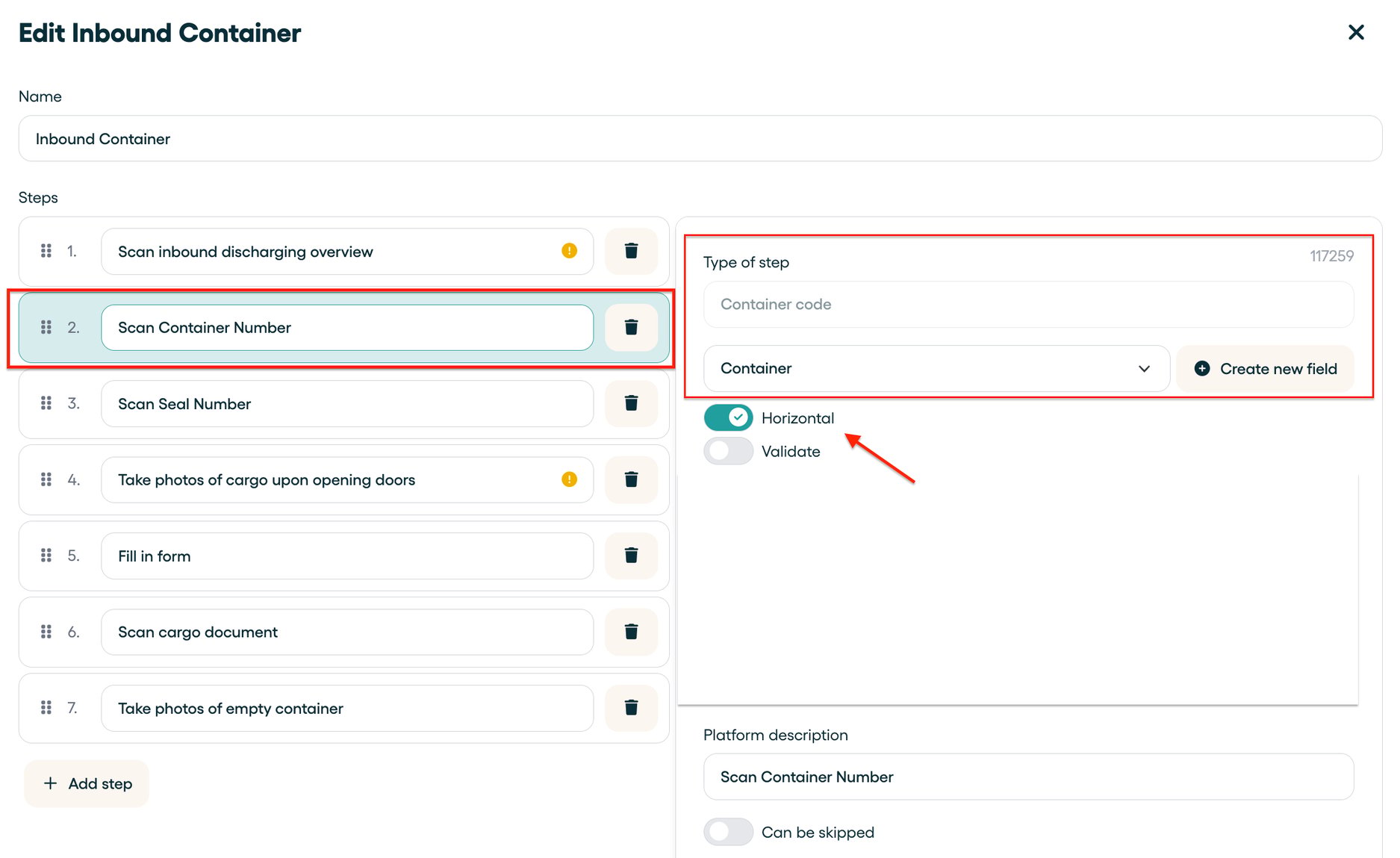Image resolution: width=1400 pixels, height=858 pixels.
Task: Click drag handle of step 1
Action: (46, 251)
